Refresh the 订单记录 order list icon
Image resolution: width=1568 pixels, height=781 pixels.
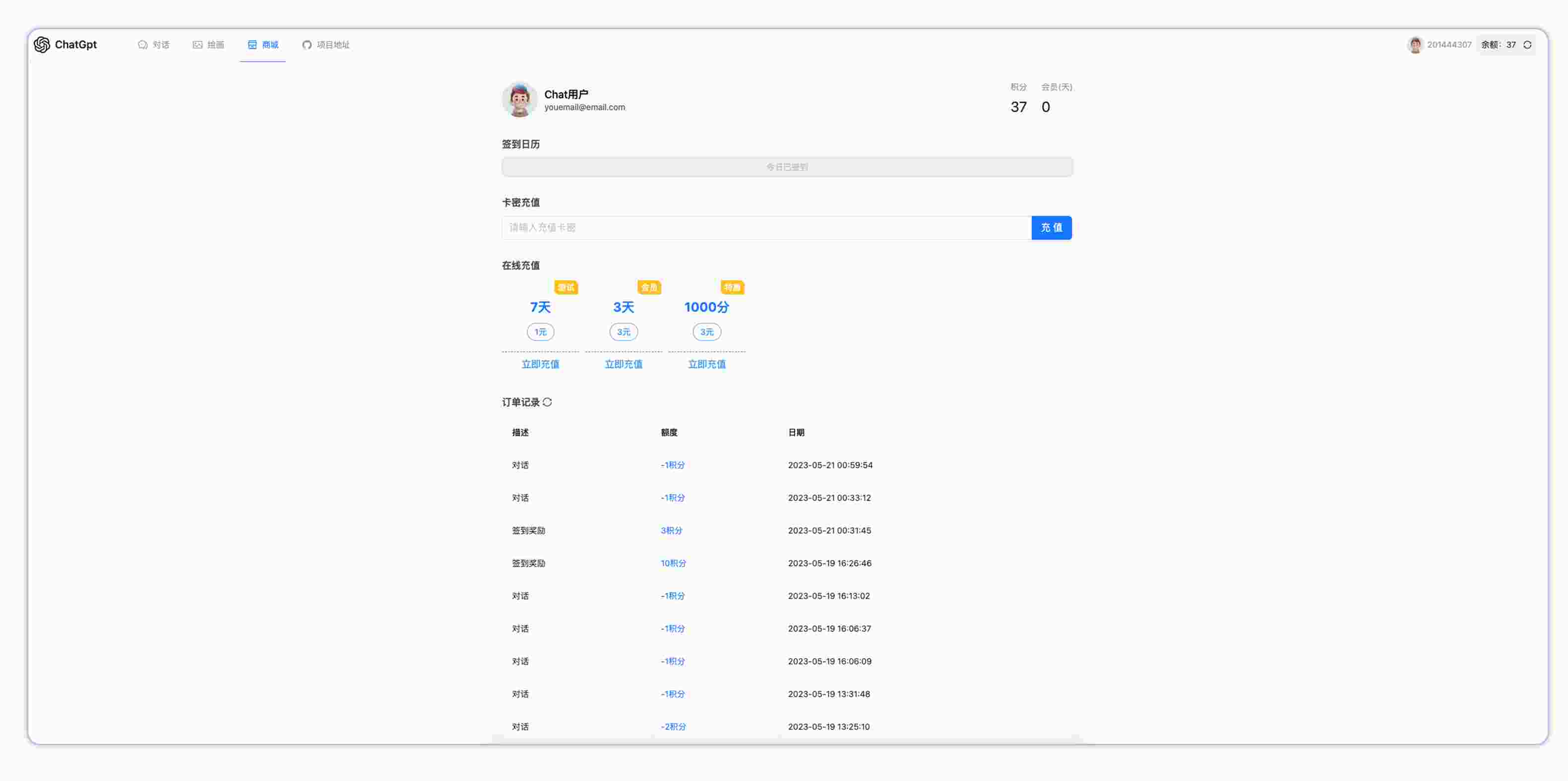547,402
